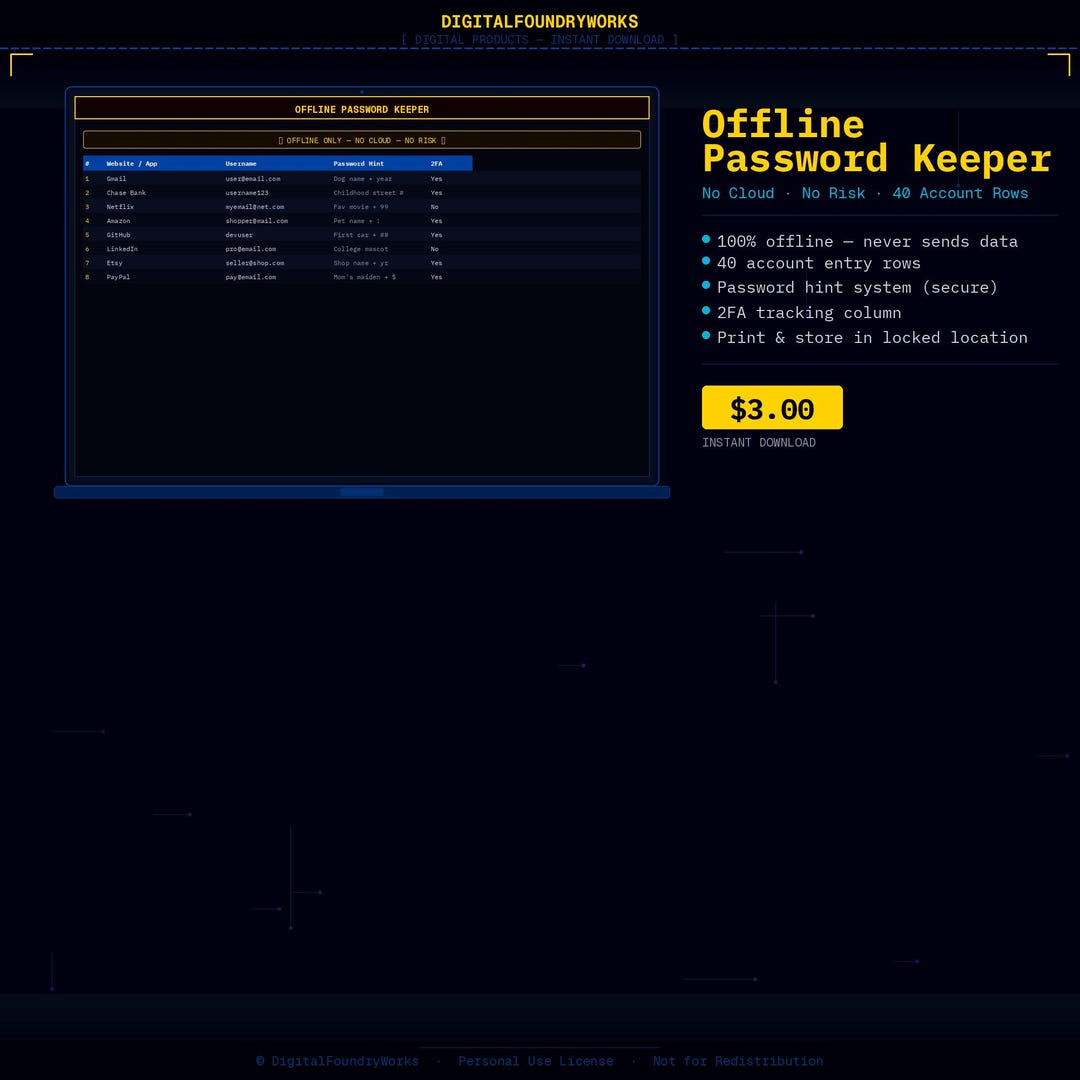Click the 'Not for Redistribution' footer text
1080x1080 pixels.
(x=738, y=1061)
